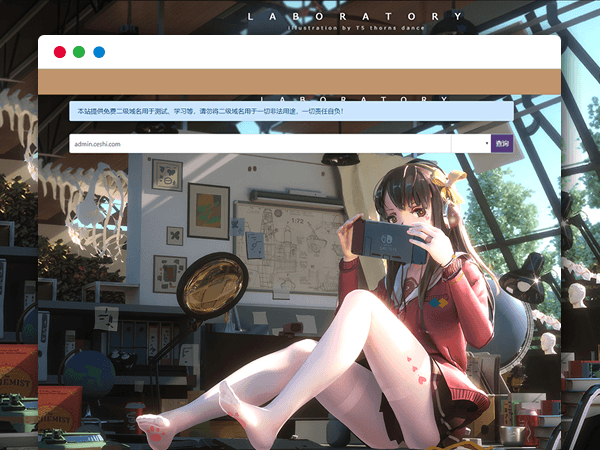The height and width of the screenshot is (450, 600).
Task: Click the tan header bar
Action: tap(298, 82)
